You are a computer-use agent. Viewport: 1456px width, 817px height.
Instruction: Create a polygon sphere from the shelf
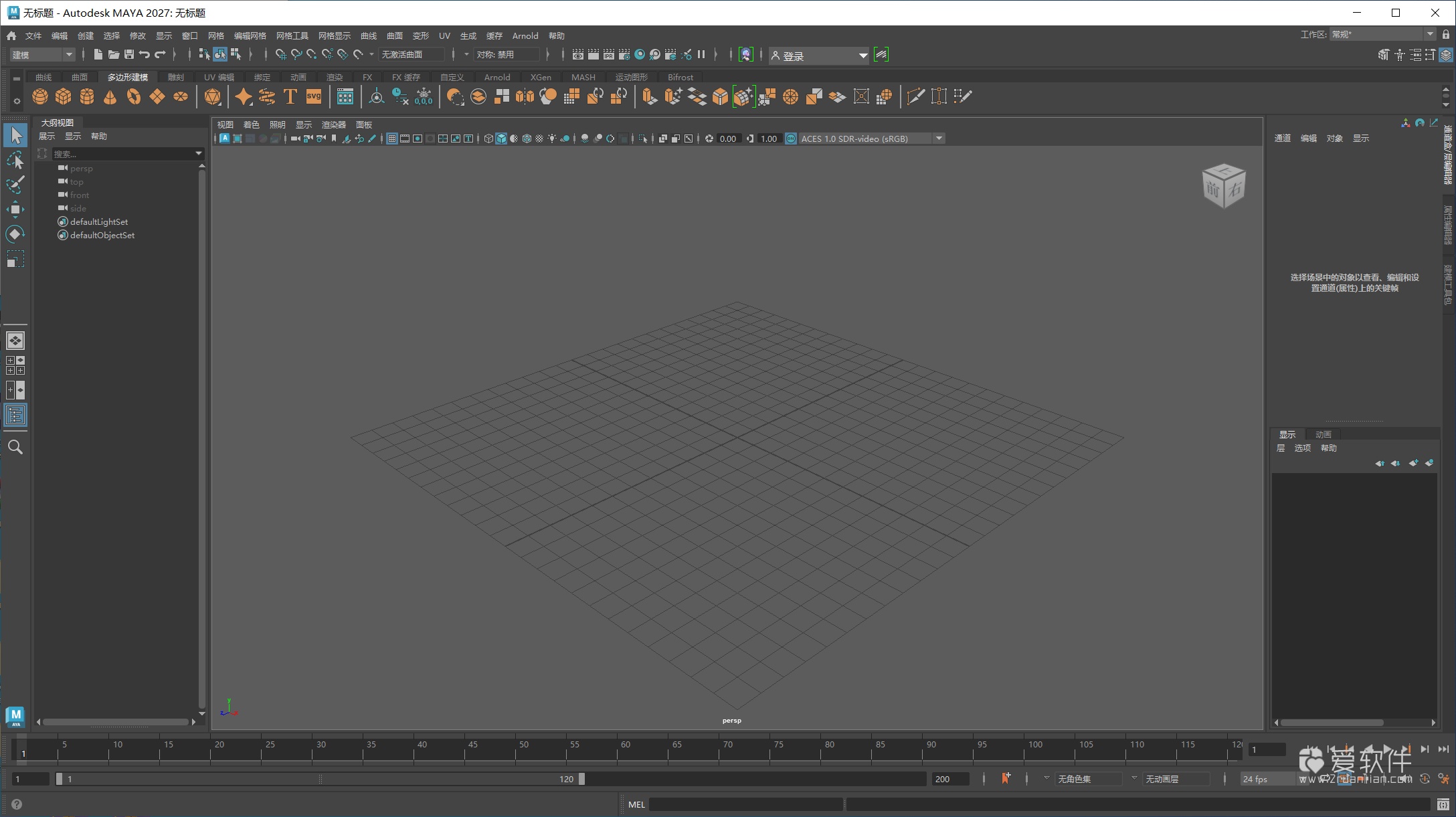(39, 97)
